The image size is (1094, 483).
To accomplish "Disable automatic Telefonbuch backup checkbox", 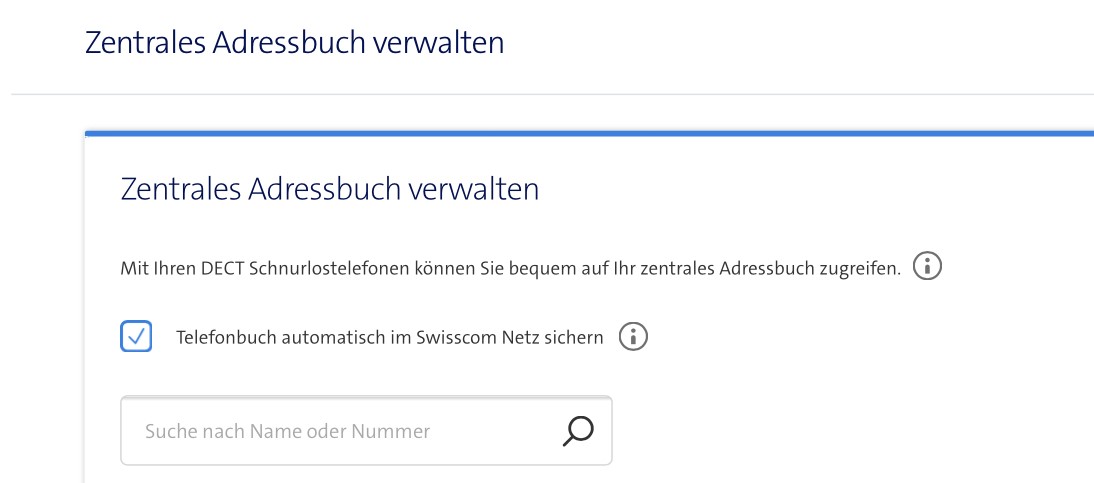I will (136, 338).
